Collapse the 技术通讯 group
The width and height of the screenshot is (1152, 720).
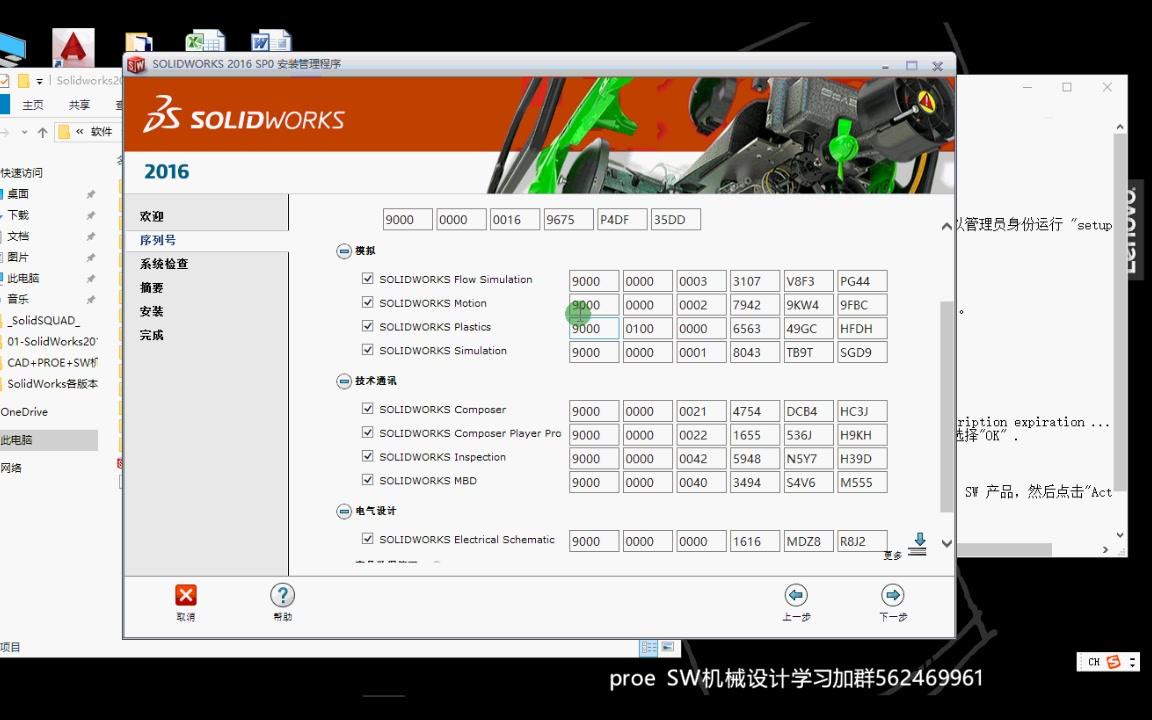pyautogui.click(x=343, y=380)
